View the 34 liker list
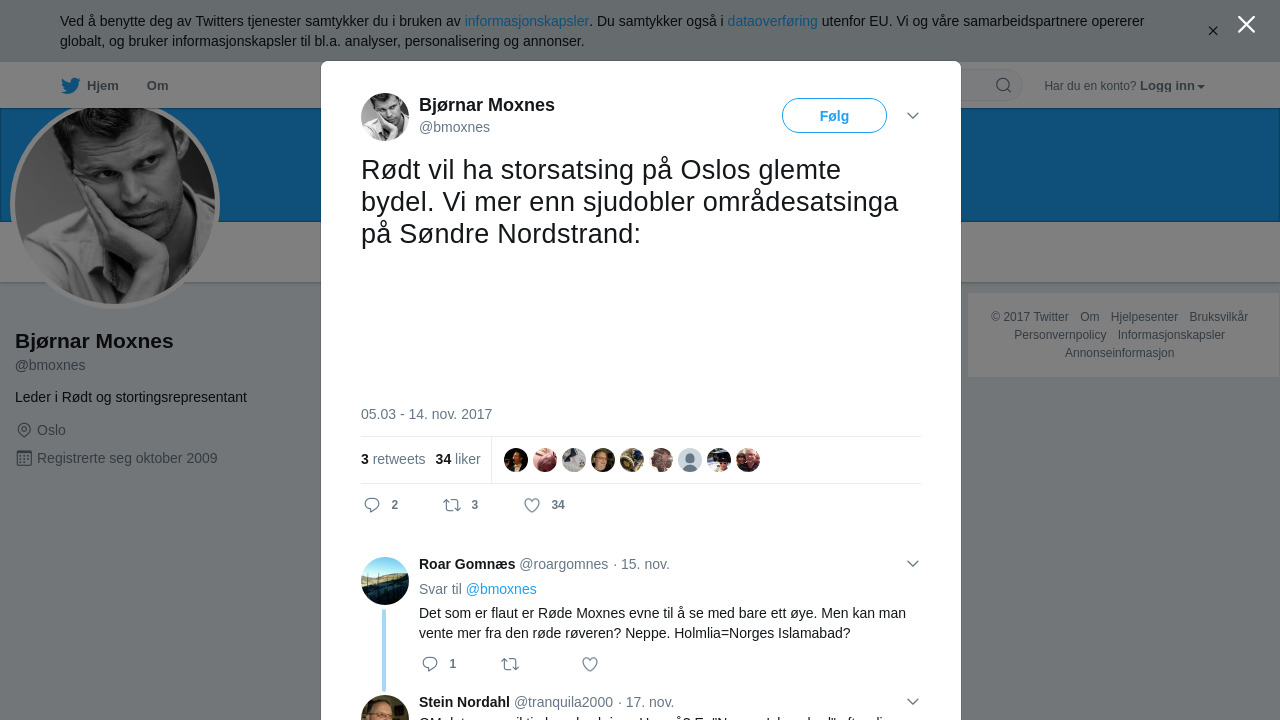1280x720 pixels. [458, 460]
